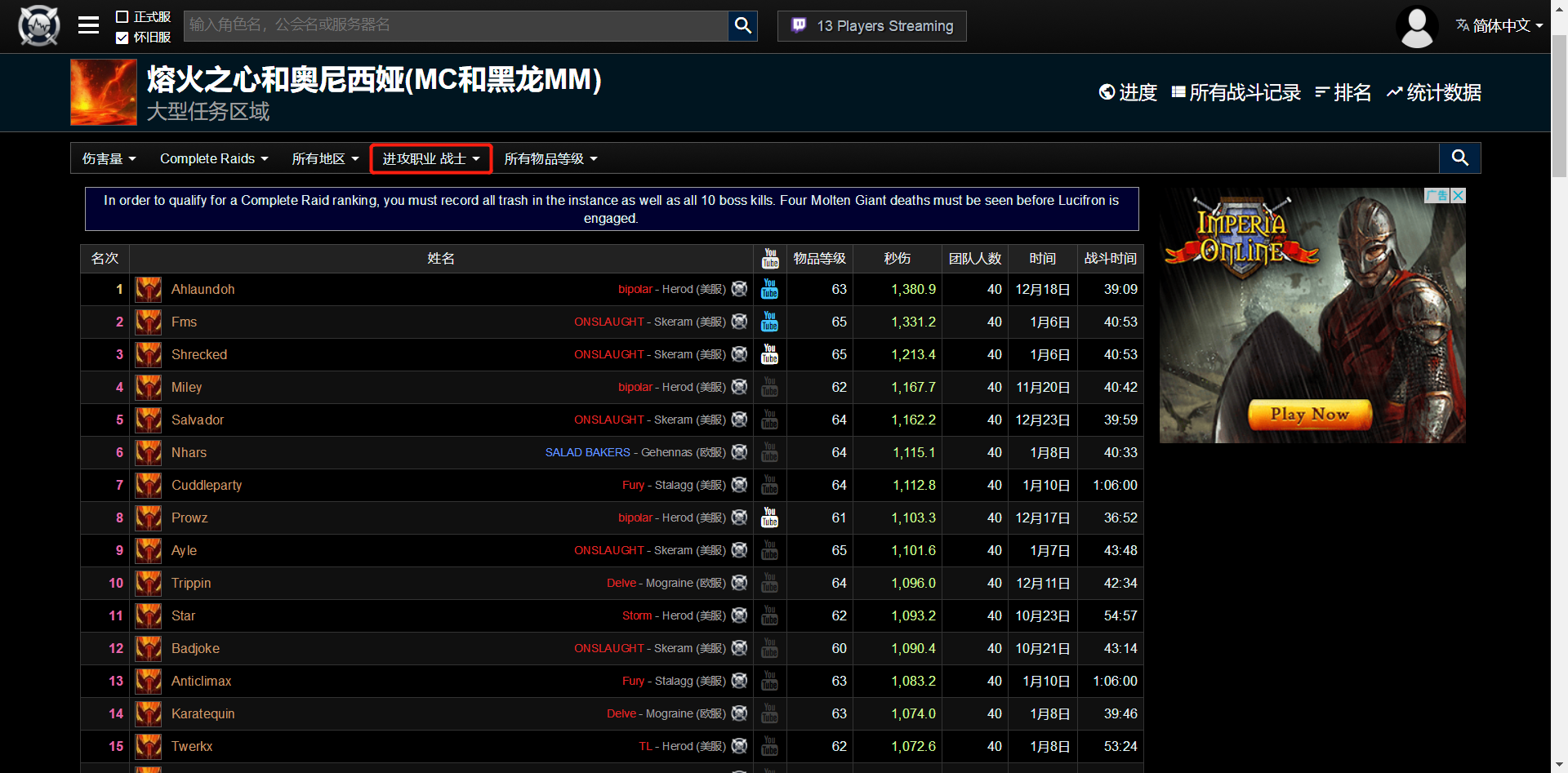Open the 简体中文 language selector
The image size is (1568, 773).
point(1499,26)
